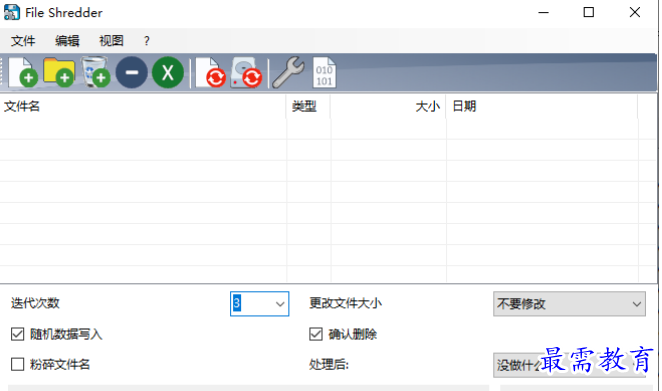Open the ? help menu
This screenshot has height=391, width=662.
coord(147,41)
